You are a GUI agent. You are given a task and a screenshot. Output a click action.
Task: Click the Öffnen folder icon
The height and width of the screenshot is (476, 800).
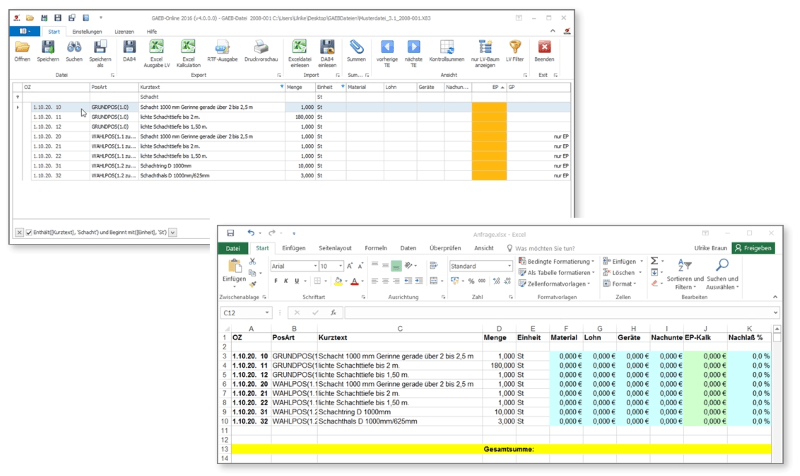coord(22,49)
